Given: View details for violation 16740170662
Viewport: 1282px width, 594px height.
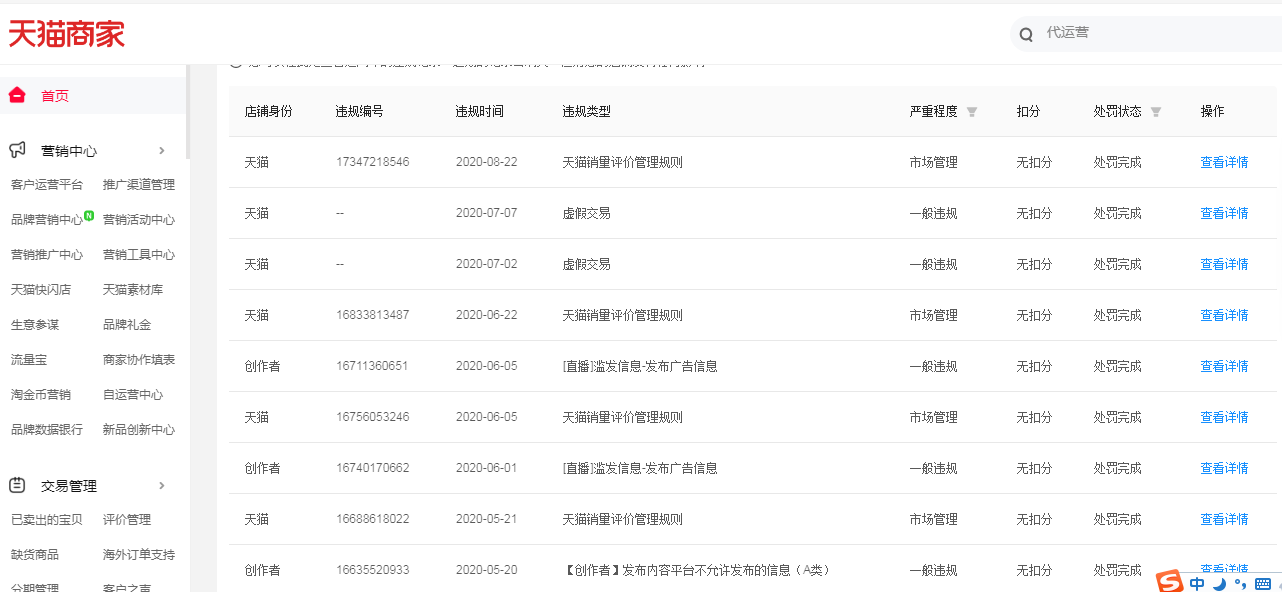Looking at the screenshot, I should tap(1224, 468).
